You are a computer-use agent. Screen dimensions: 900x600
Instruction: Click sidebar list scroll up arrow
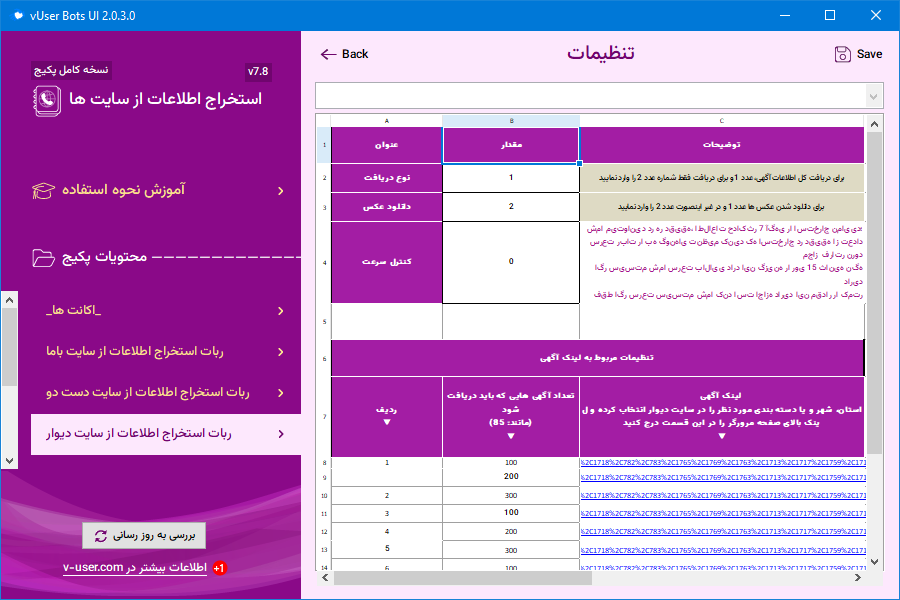click(x=9, y=300)
